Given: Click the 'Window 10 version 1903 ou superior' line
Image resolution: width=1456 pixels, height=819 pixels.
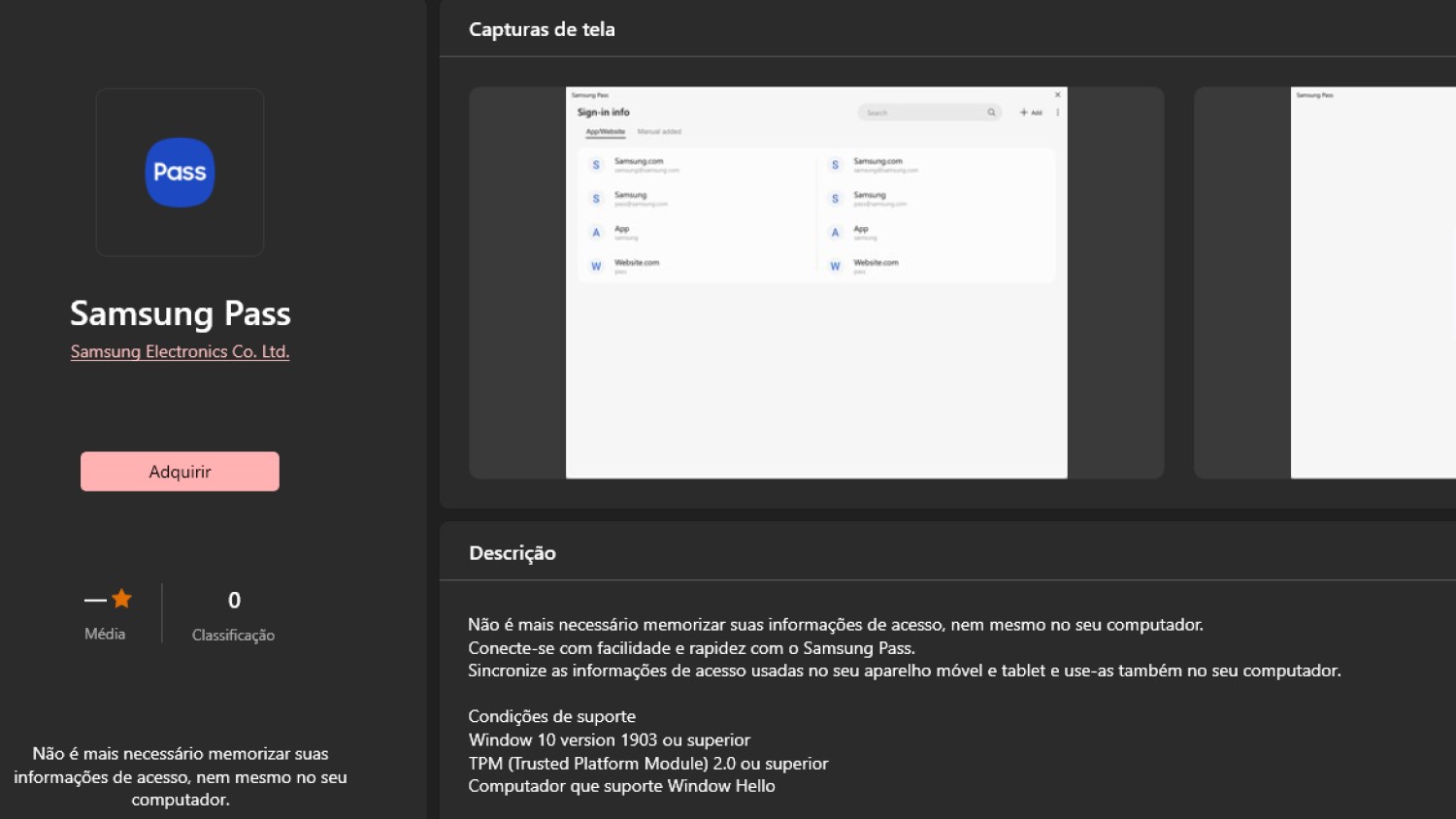Looking at the screenshot, I should [x=609, y=739].
